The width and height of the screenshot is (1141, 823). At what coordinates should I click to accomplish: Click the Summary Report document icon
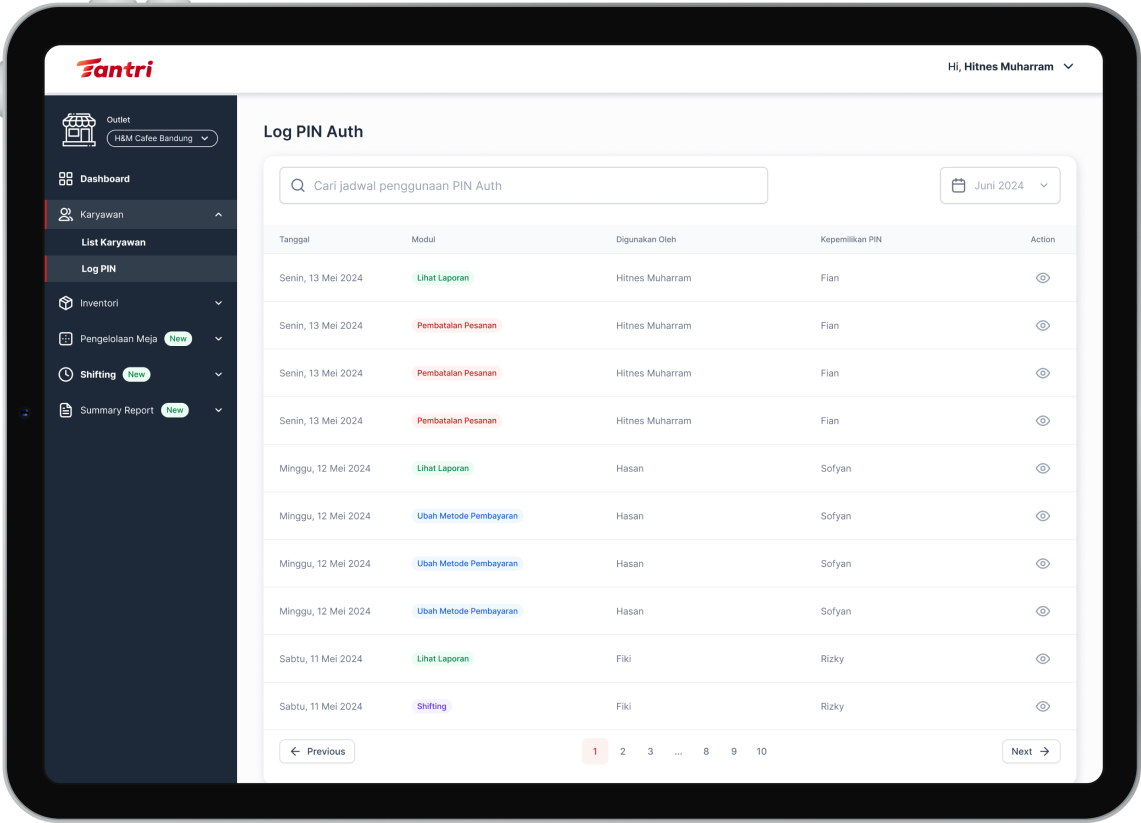tap(65, 410)
